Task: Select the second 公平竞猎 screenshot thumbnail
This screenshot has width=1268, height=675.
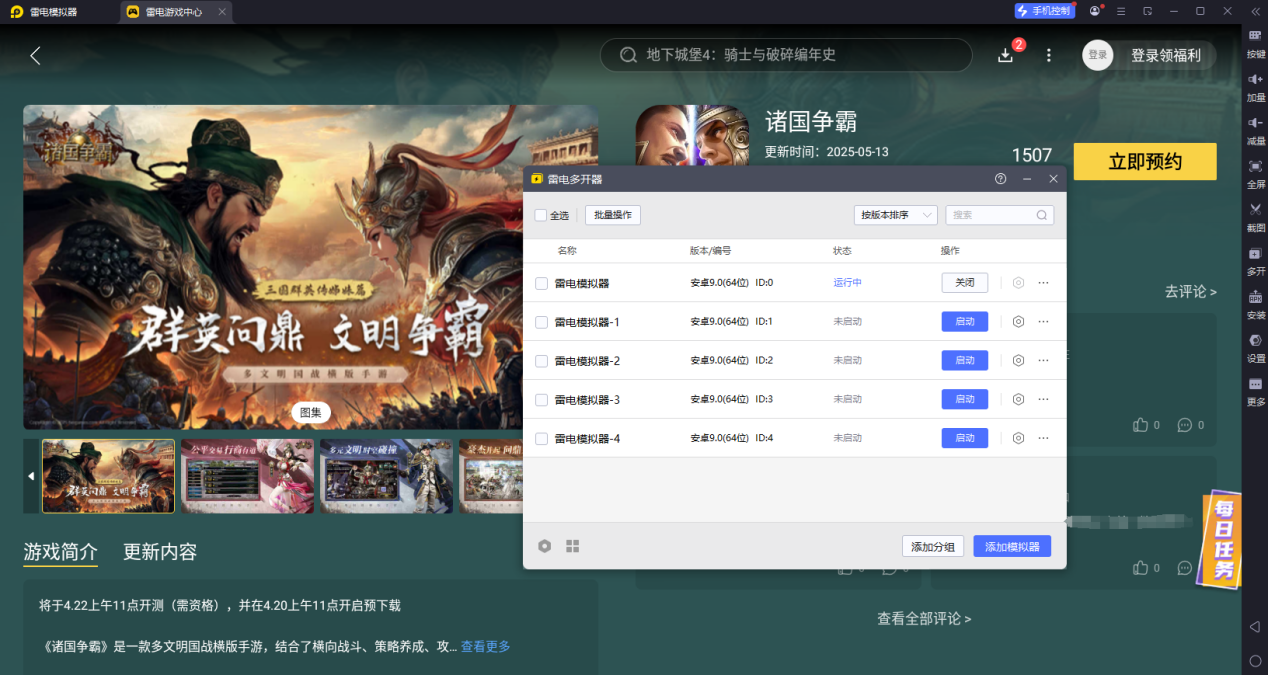Action: coord(247,476)
